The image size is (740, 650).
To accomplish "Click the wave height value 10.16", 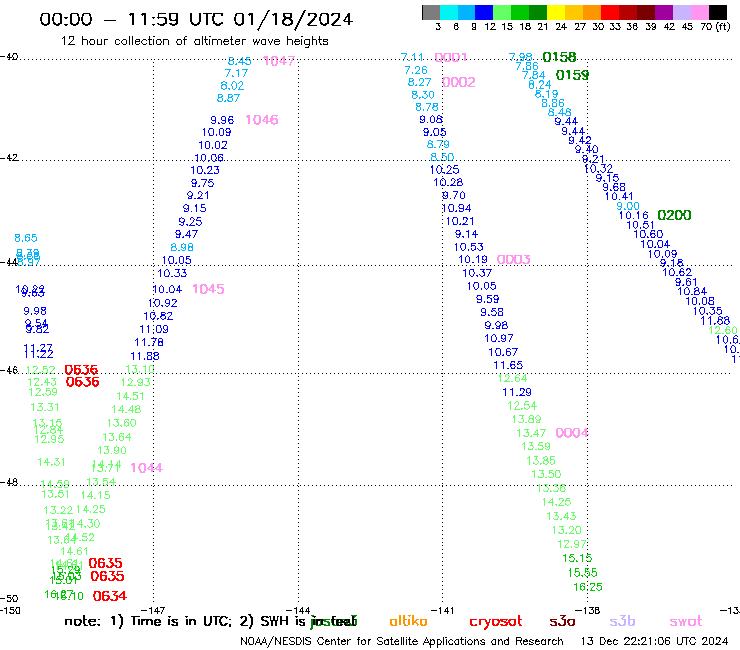I will pyautogui.click(x=634, y=216).
